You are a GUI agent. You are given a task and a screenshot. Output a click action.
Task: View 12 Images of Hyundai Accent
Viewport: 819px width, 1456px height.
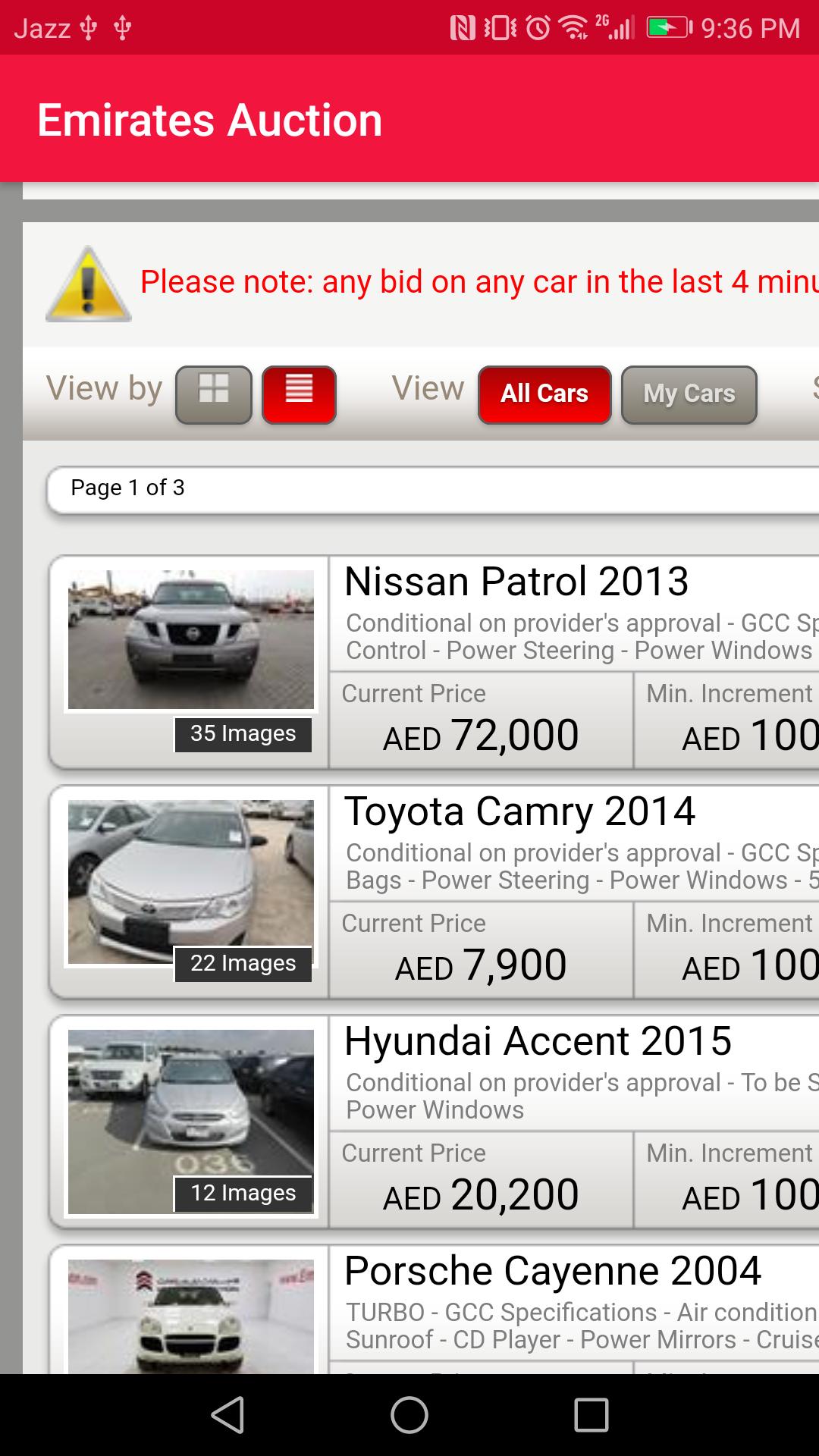point(243,1194)
